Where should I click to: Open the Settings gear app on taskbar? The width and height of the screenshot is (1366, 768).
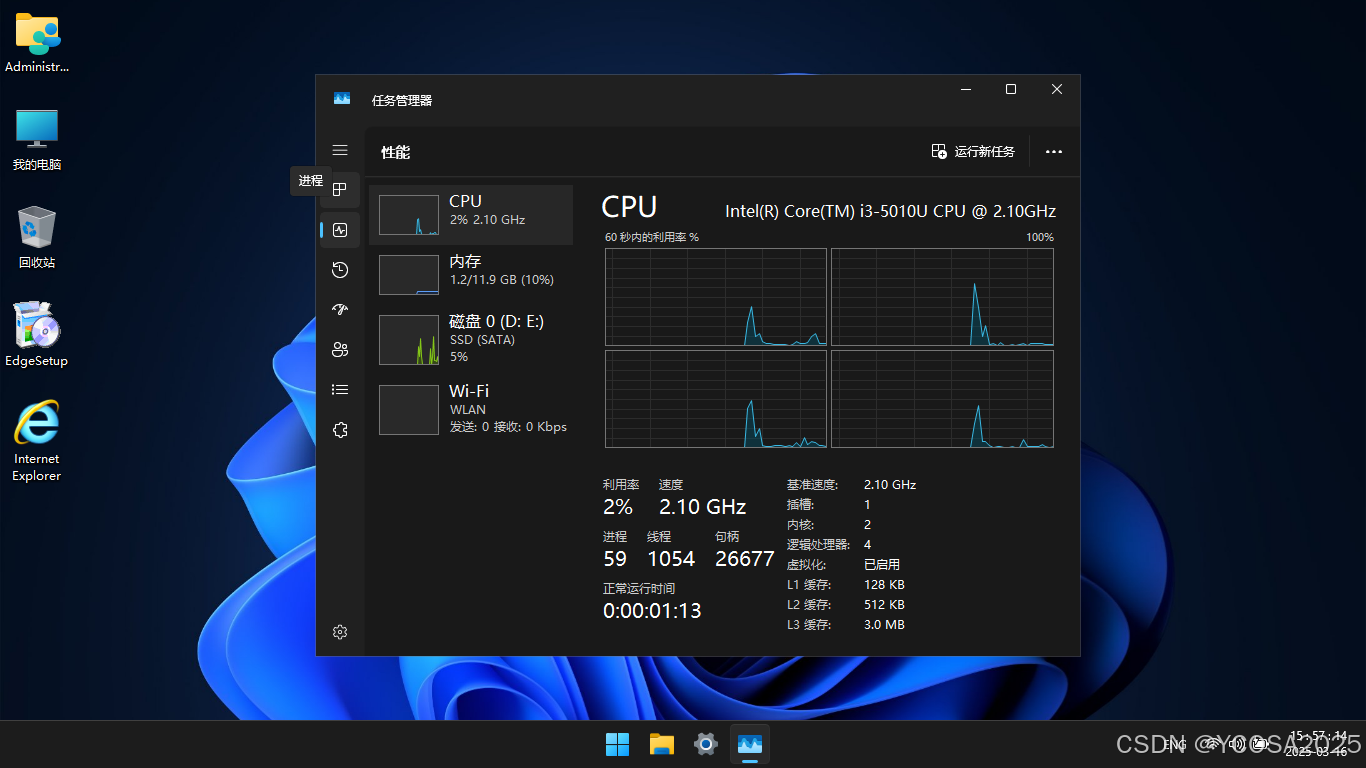coord(706,744)
